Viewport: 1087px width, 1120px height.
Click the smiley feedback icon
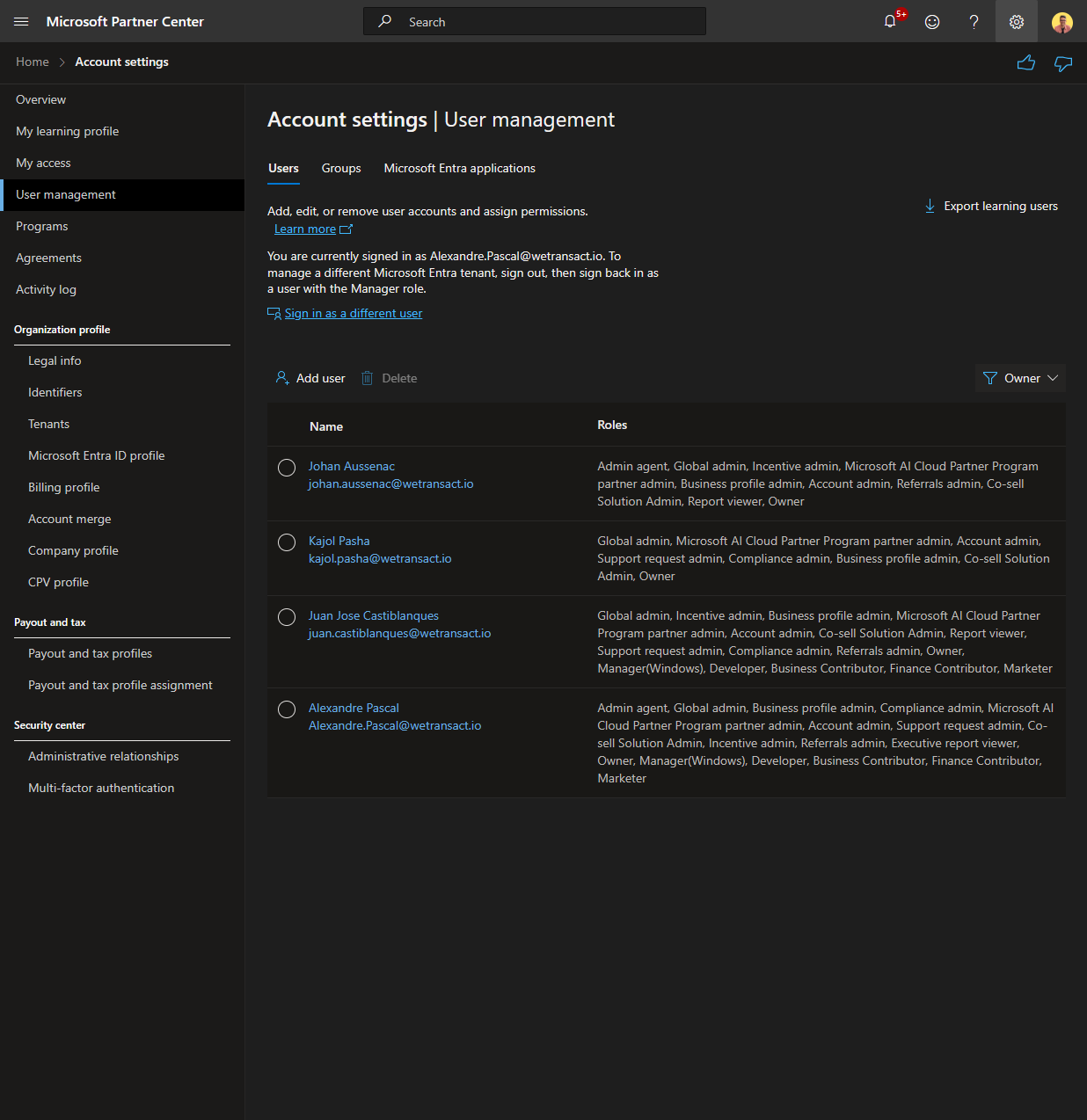pos(932,21)
